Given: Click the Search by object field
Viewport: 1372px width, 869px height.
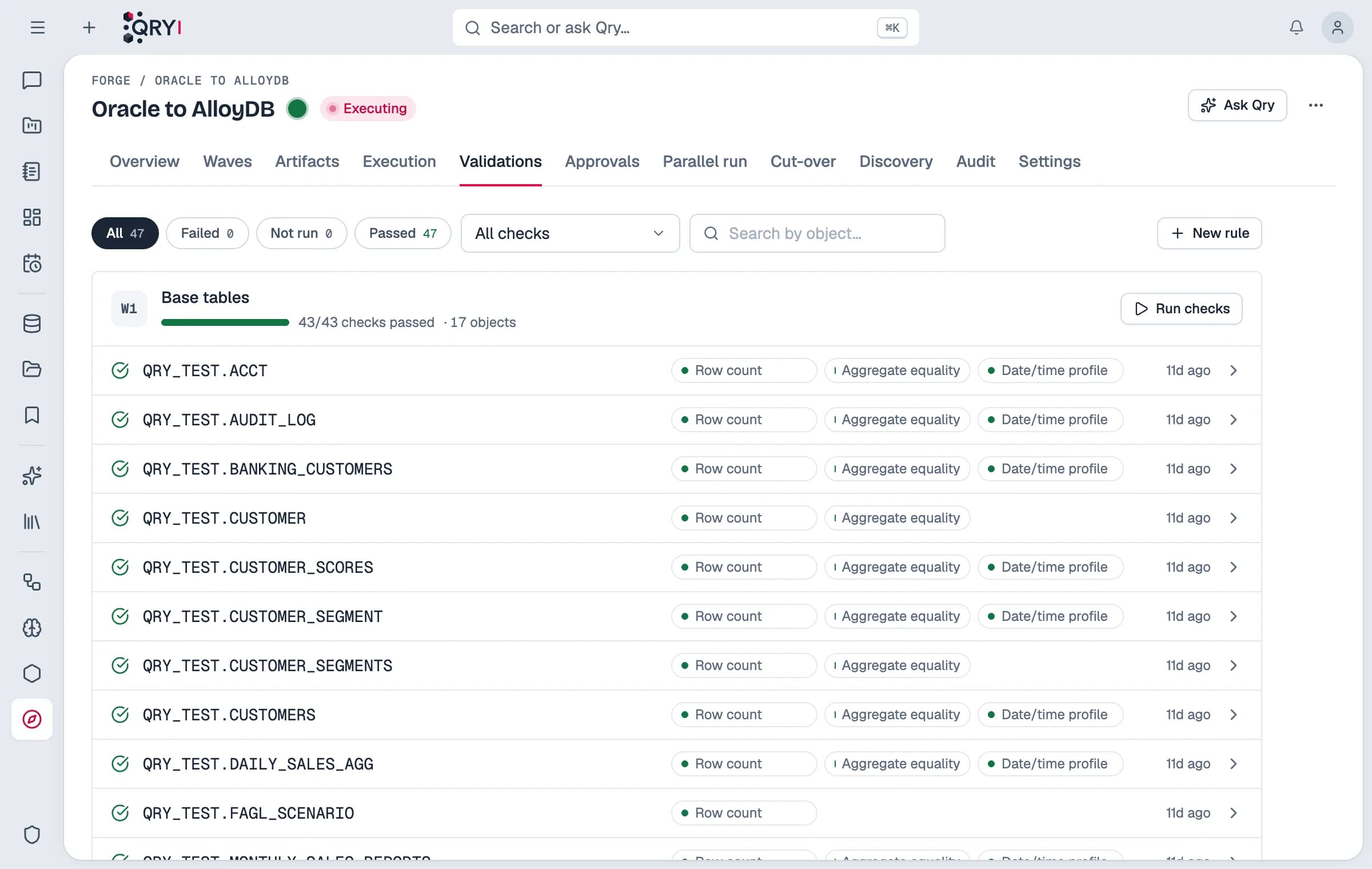Looking at the screenshot, I should [817, 233].
